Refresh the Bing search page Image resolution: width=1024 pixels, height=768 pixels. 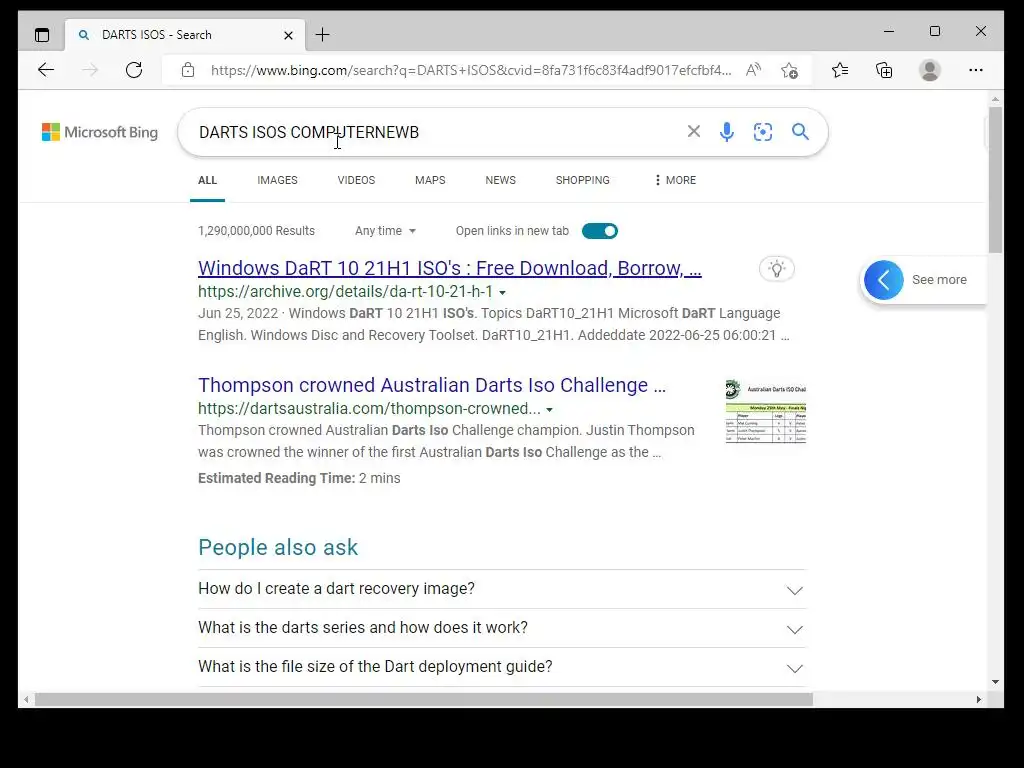(x=134, y=70)
